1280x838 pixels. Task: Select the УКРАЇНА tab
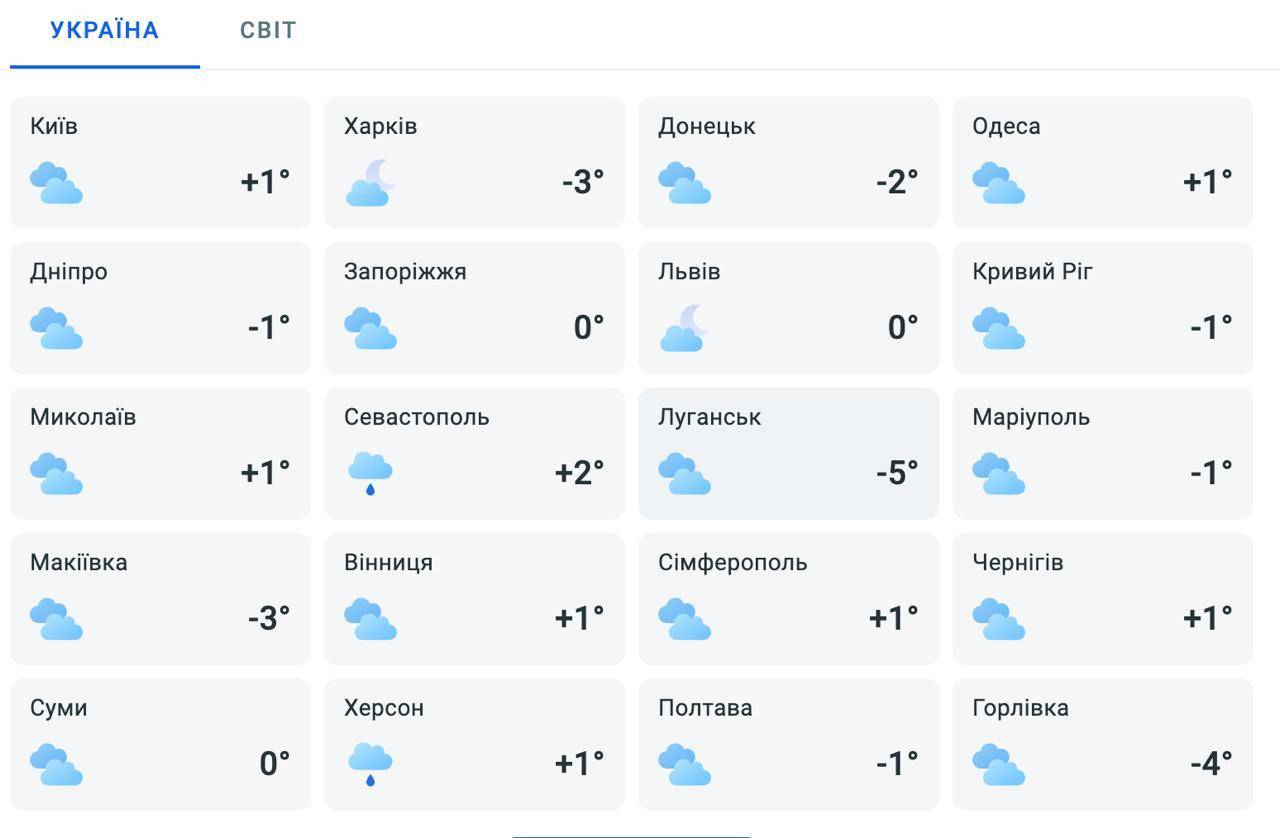pos(105,30)
